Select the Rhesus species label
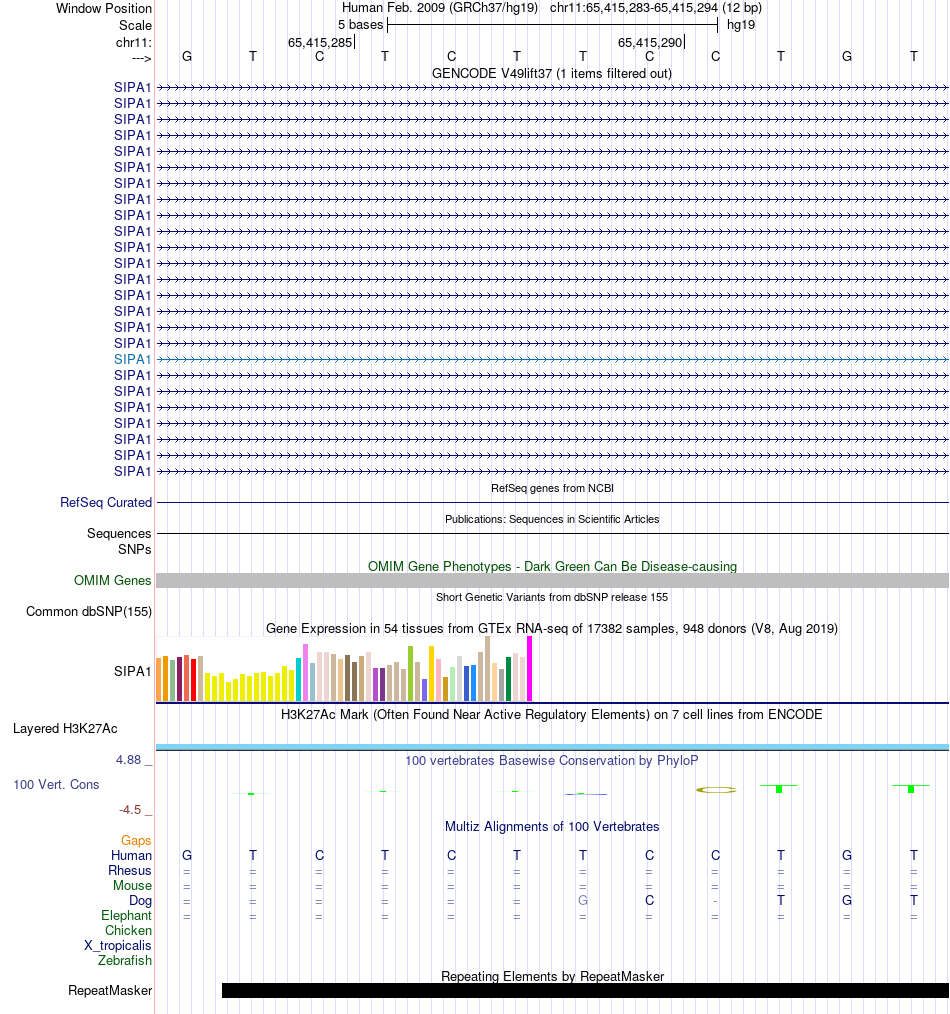This screenshot has width=950, height=1014. (x=129, y=870)
